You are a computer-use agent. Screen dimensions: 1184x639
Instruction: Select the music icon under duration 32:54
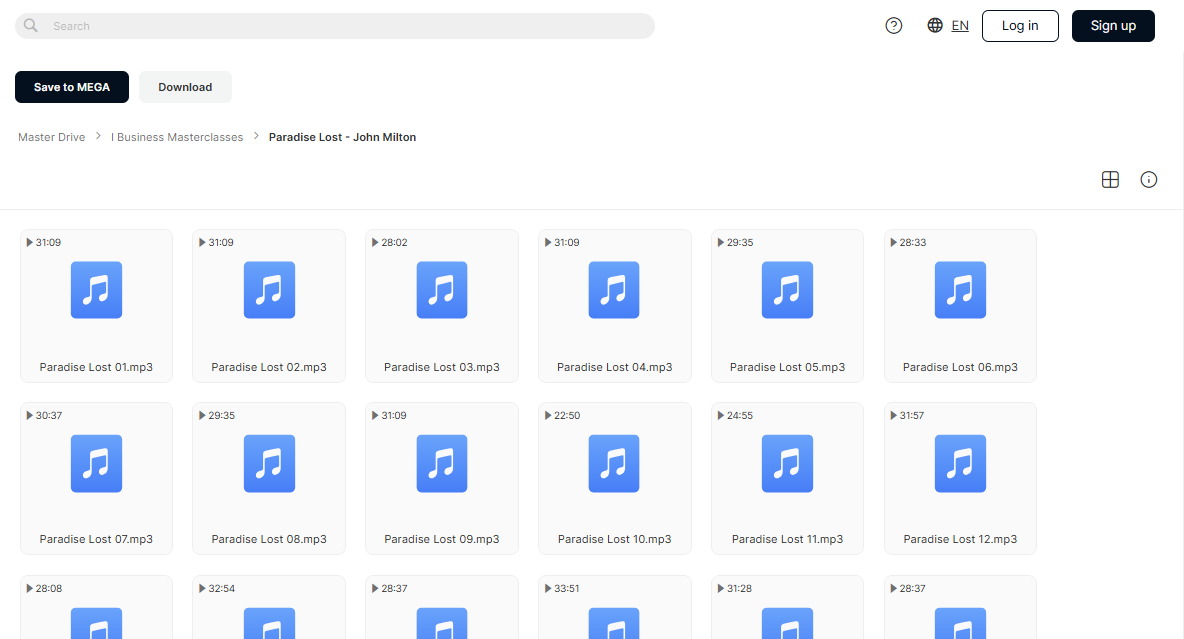[x=270, y=624]
